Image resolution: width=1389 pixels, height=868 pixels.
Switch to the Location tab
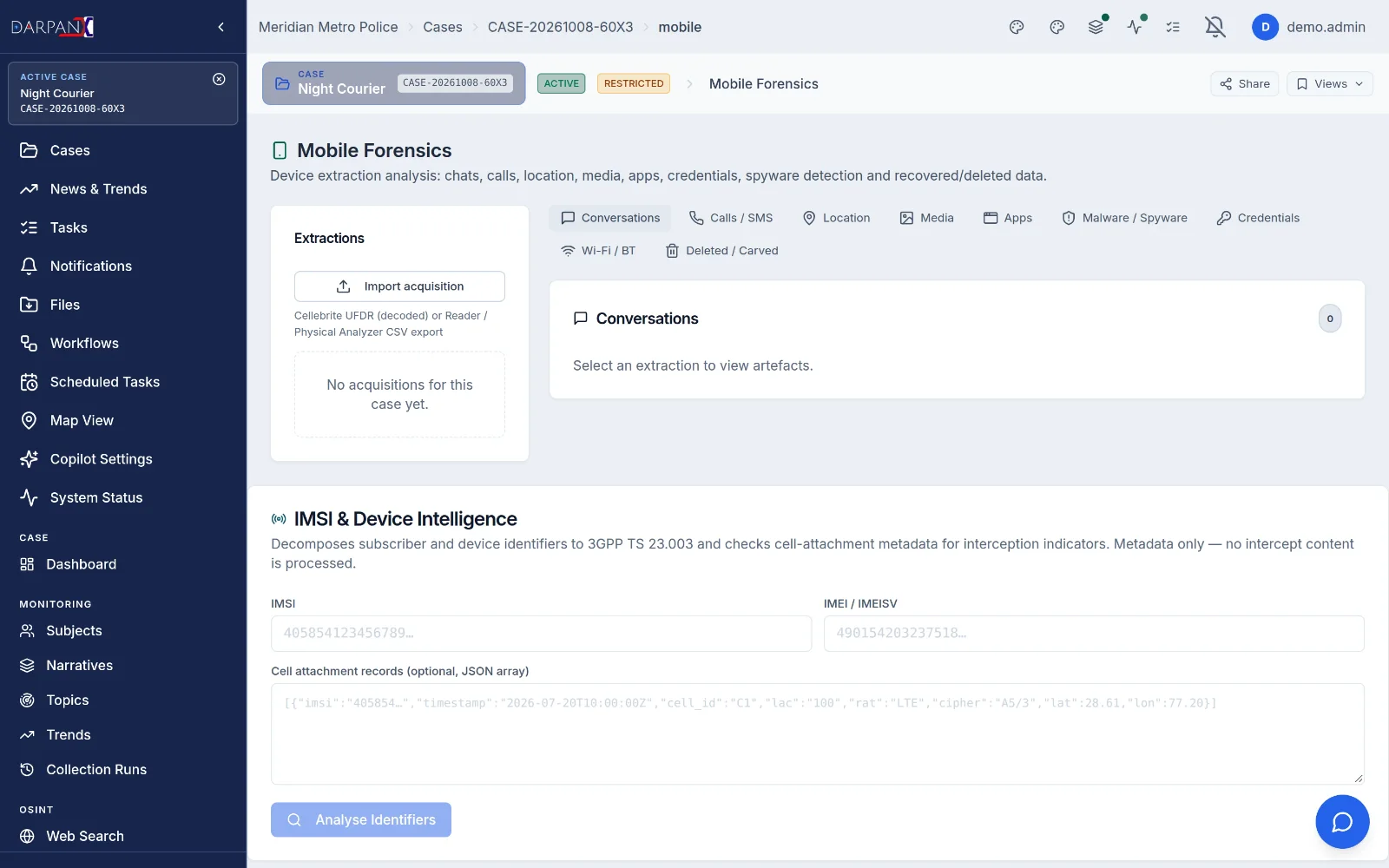[836, 218]
